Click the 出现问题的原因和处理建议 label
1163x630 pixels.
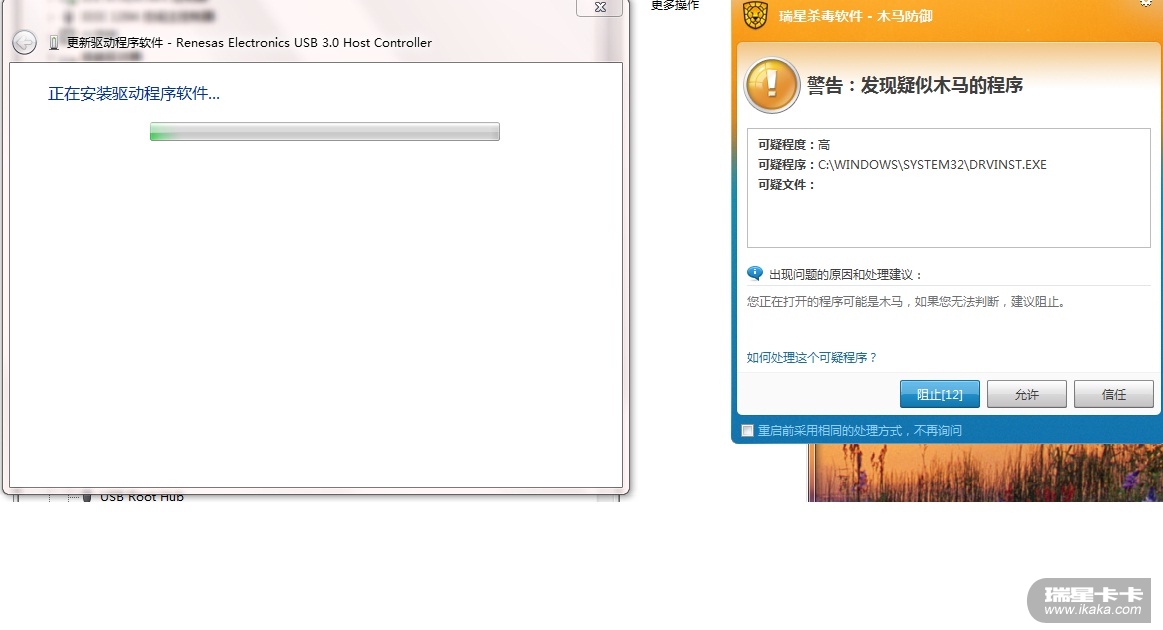pos(846,275)
